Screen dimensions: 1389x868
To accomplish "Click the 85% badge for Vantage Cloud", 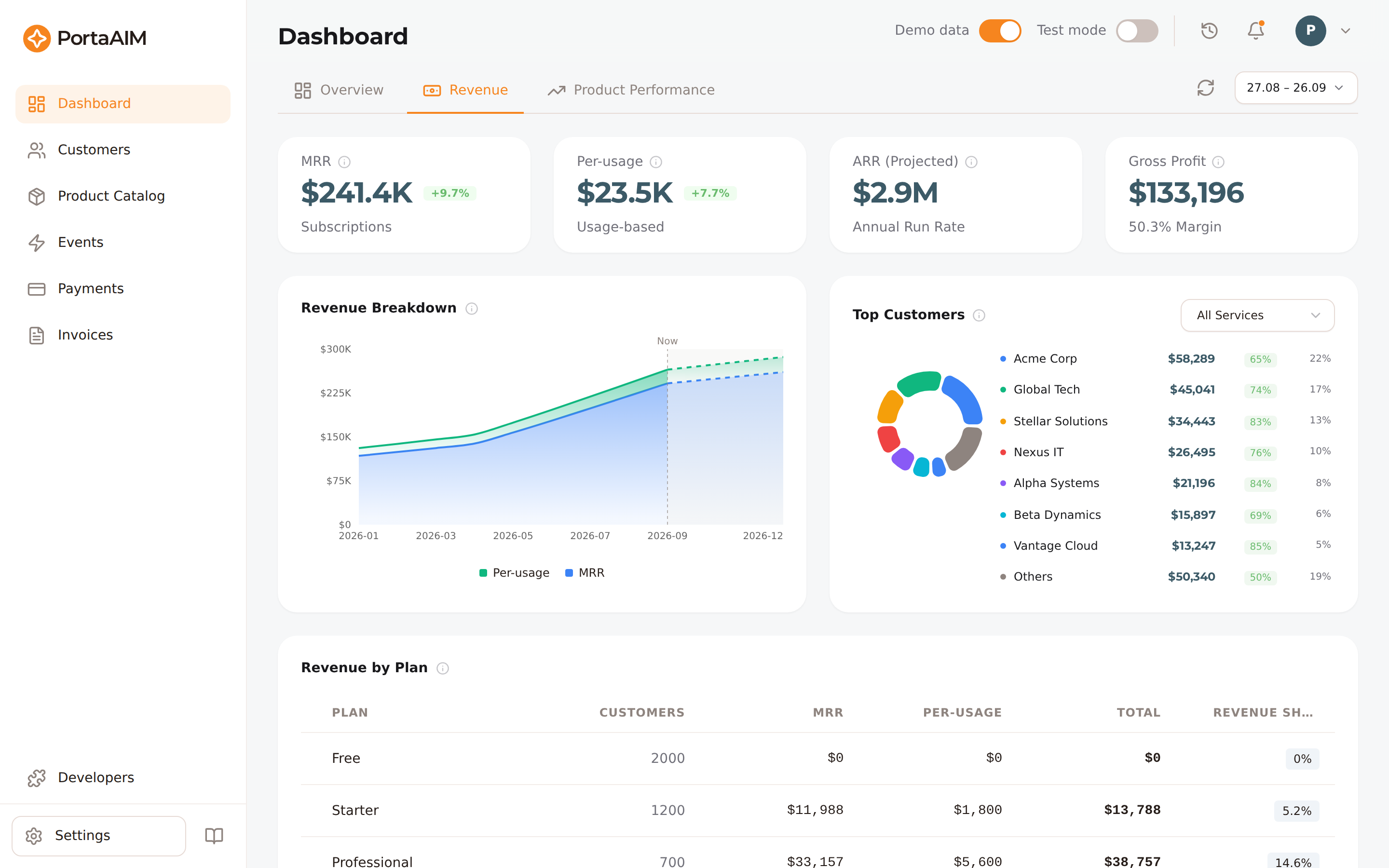I will 1260,546.
